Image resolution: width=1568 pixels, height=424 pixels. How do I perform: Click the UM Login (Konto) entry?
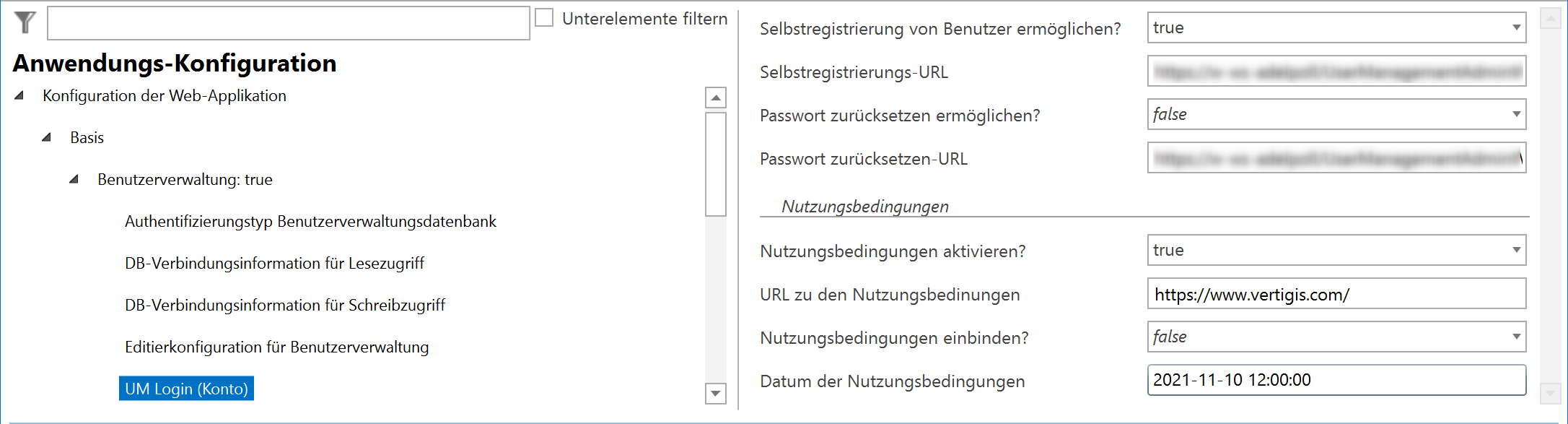click(x=185, y=389)
